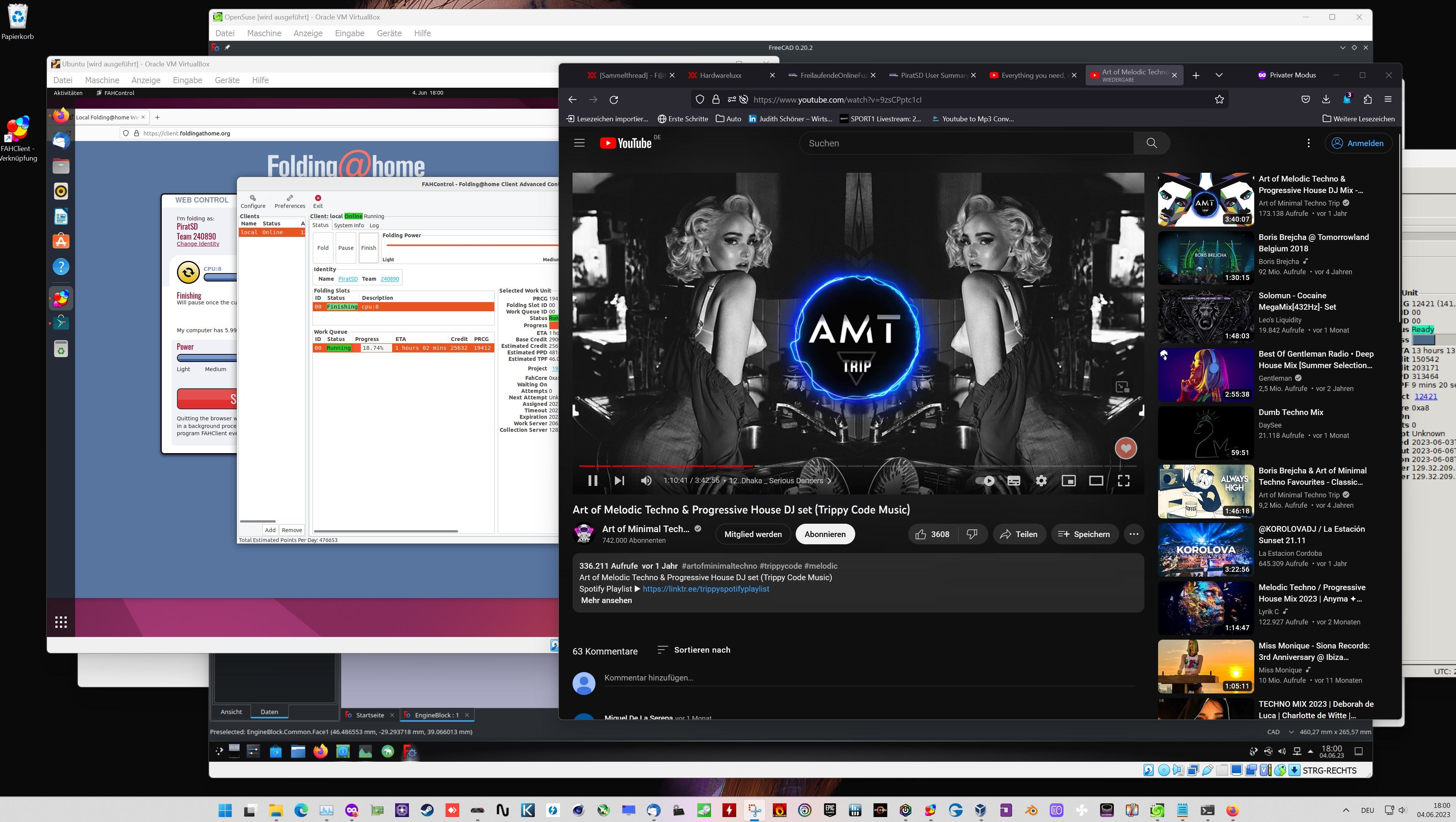
Task: Go back in Firefox history
Action: (x=572, y=100)
